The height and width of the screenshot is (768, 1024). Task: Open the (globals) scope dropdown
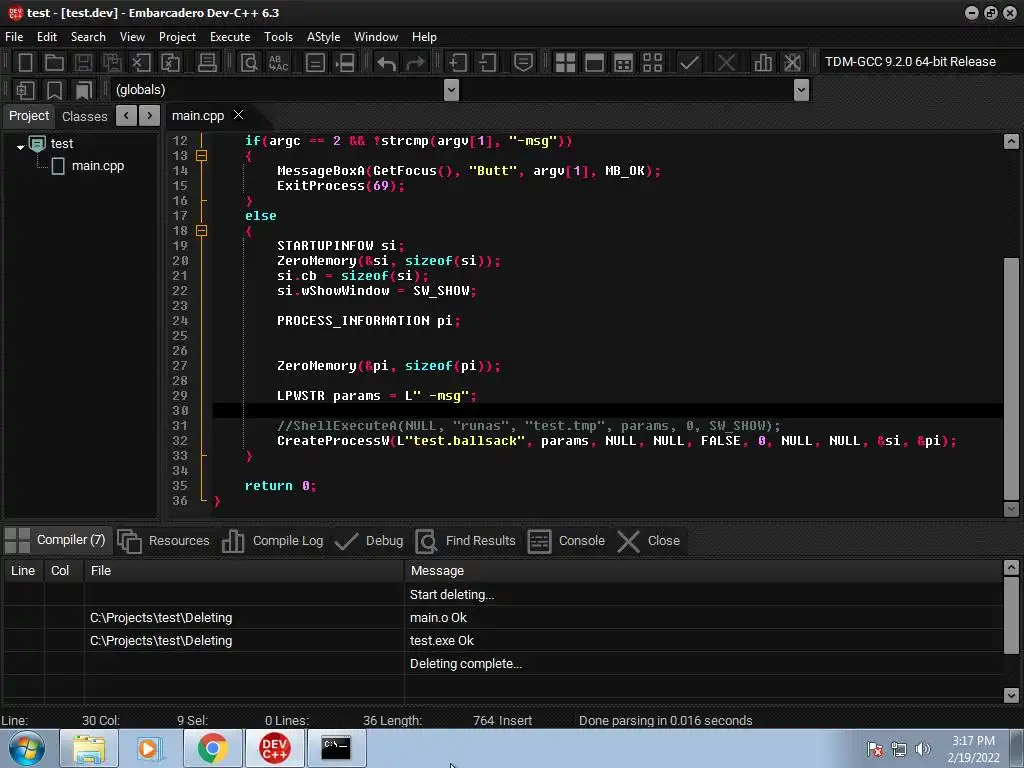tap(451, 90)
